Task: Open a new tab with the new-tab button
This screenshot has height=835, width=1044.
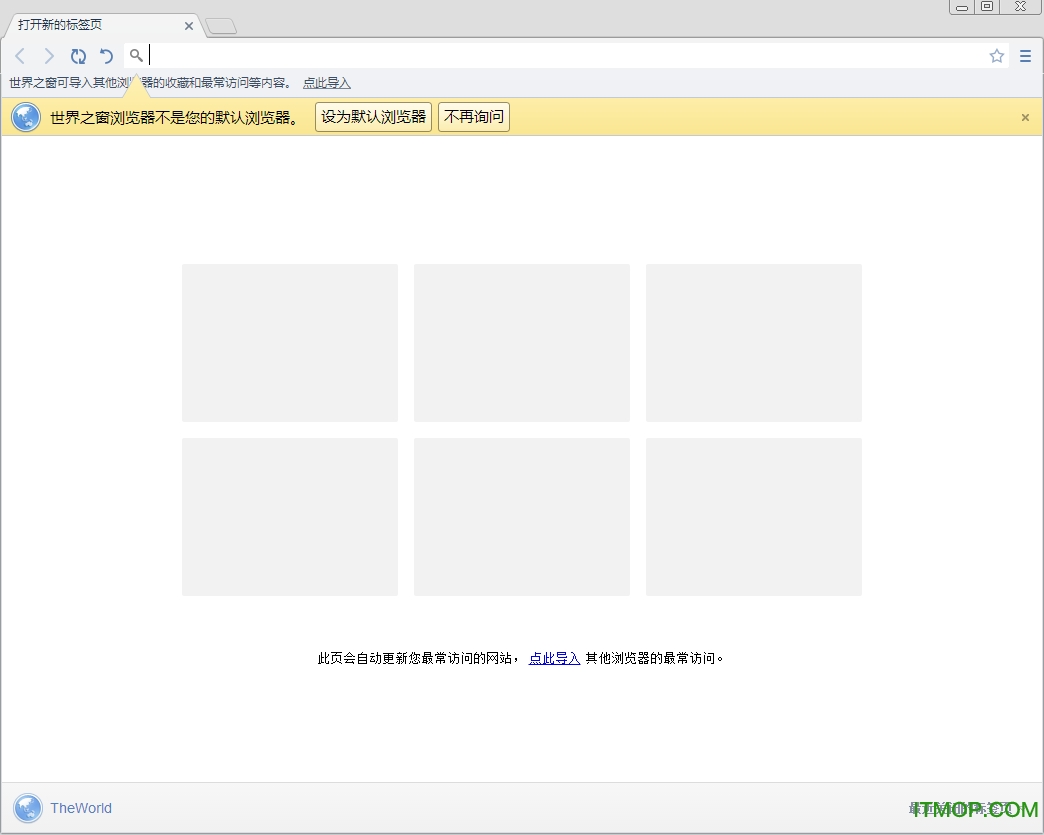Action: (221, 27)
